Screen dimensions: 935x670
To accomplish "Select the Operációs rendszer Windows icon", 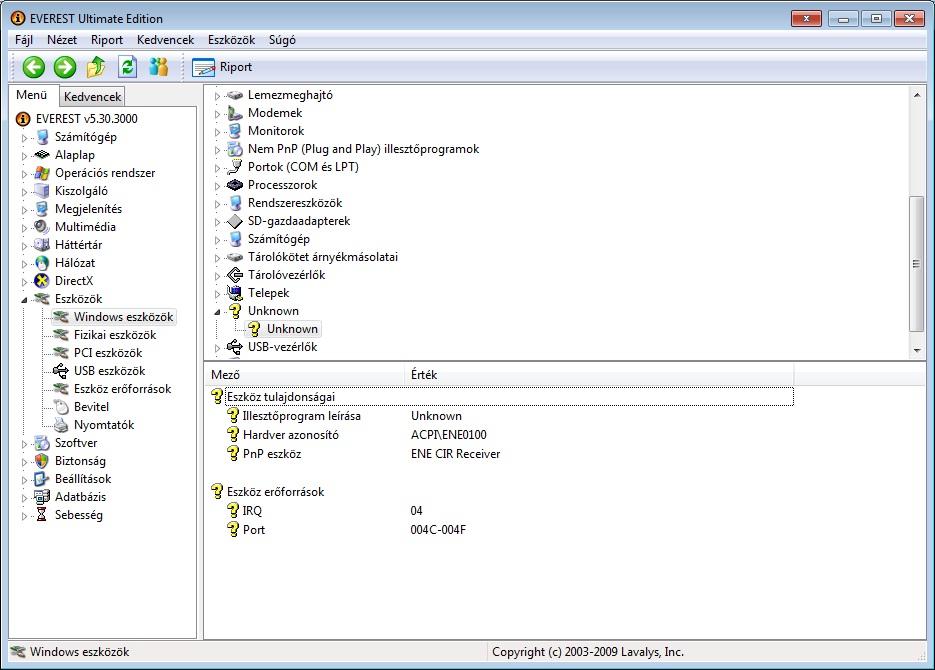I will tap(42, 173).
